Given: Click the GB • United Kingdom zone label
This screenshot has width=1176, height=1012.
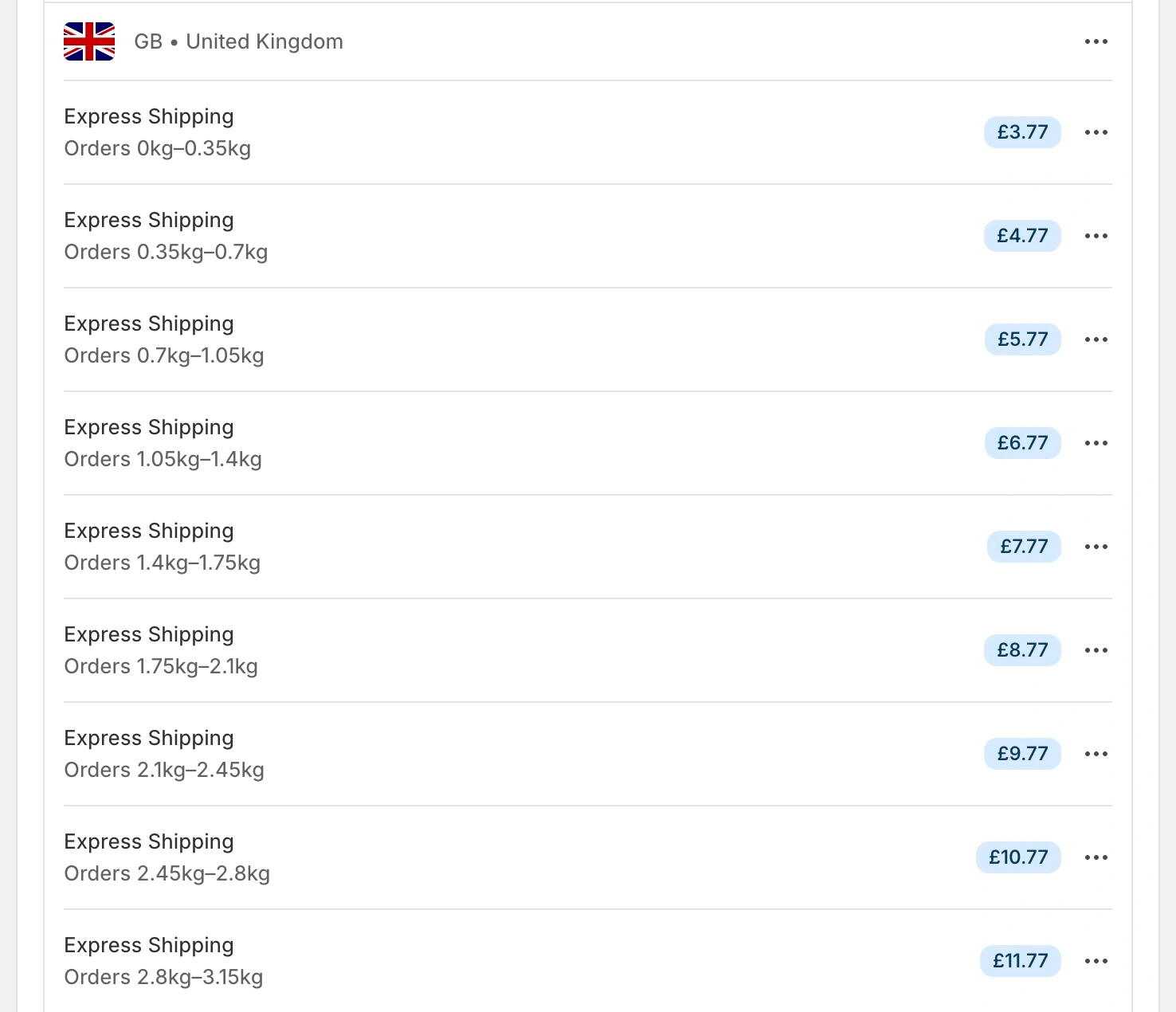Looking at the screenshot, I should [239, 41].
